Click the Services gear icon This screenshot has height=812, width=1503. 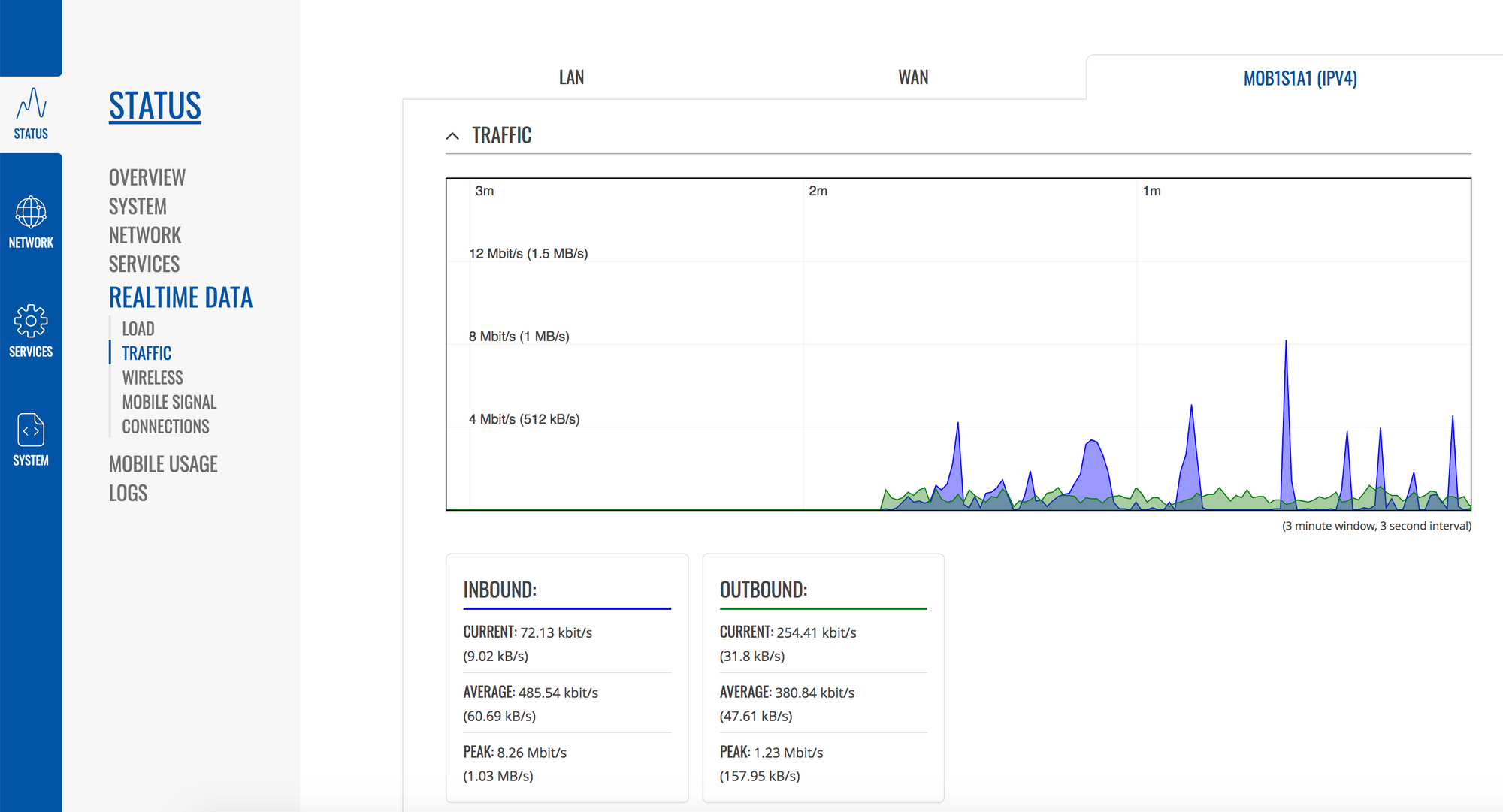(x=31, y=321)
